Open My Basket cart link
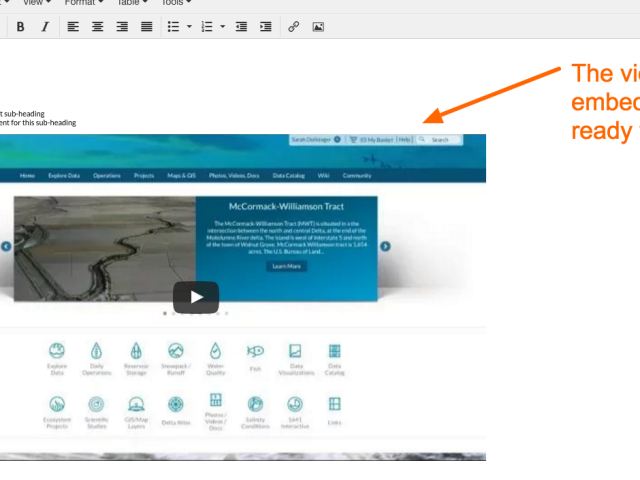The width and height of the screenshot is (640, 480). (x=372, y=140)
